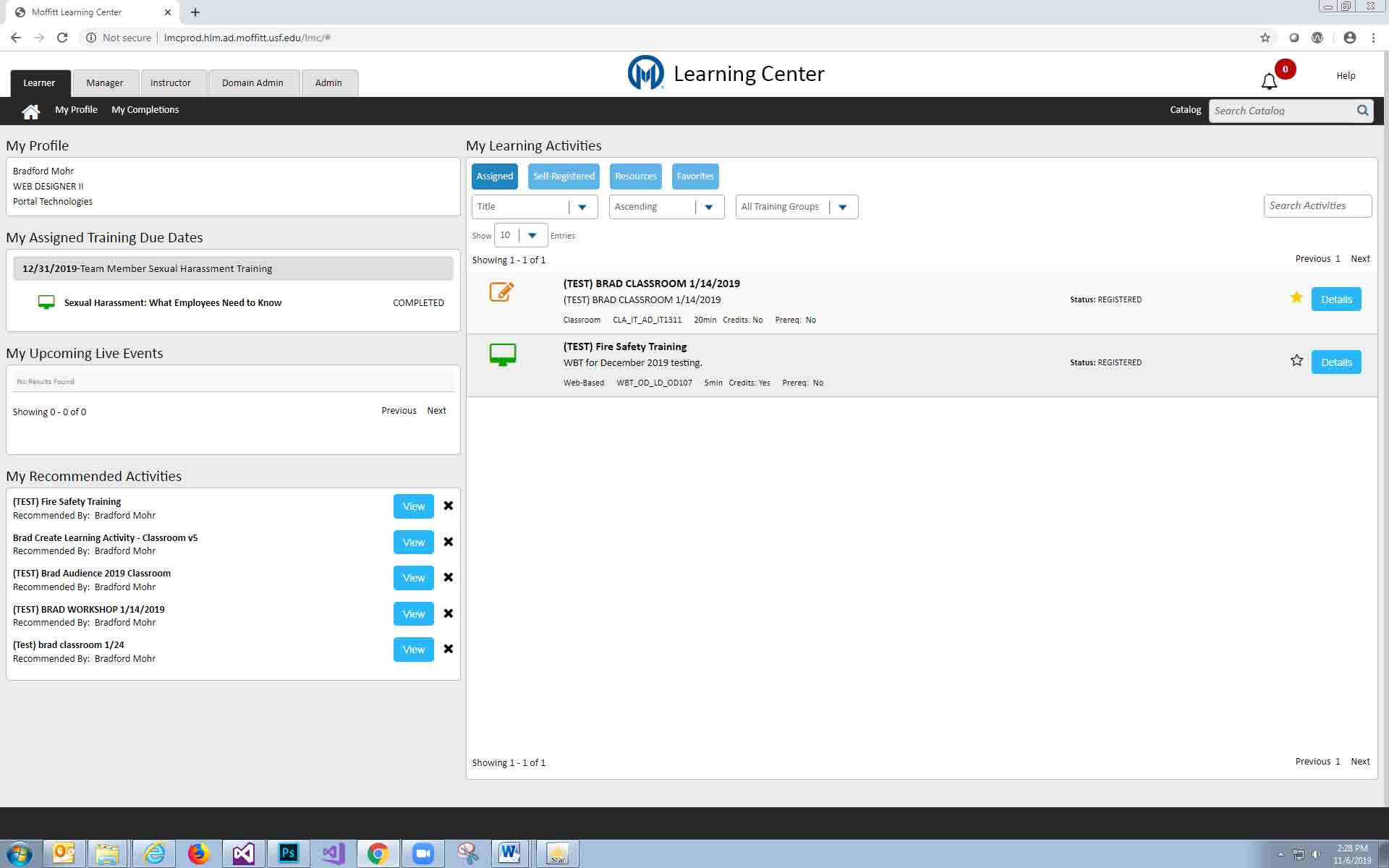Select the Self-Registered tab
The height and width of the screenshot is (868, 1389).
tap(564, 176)
